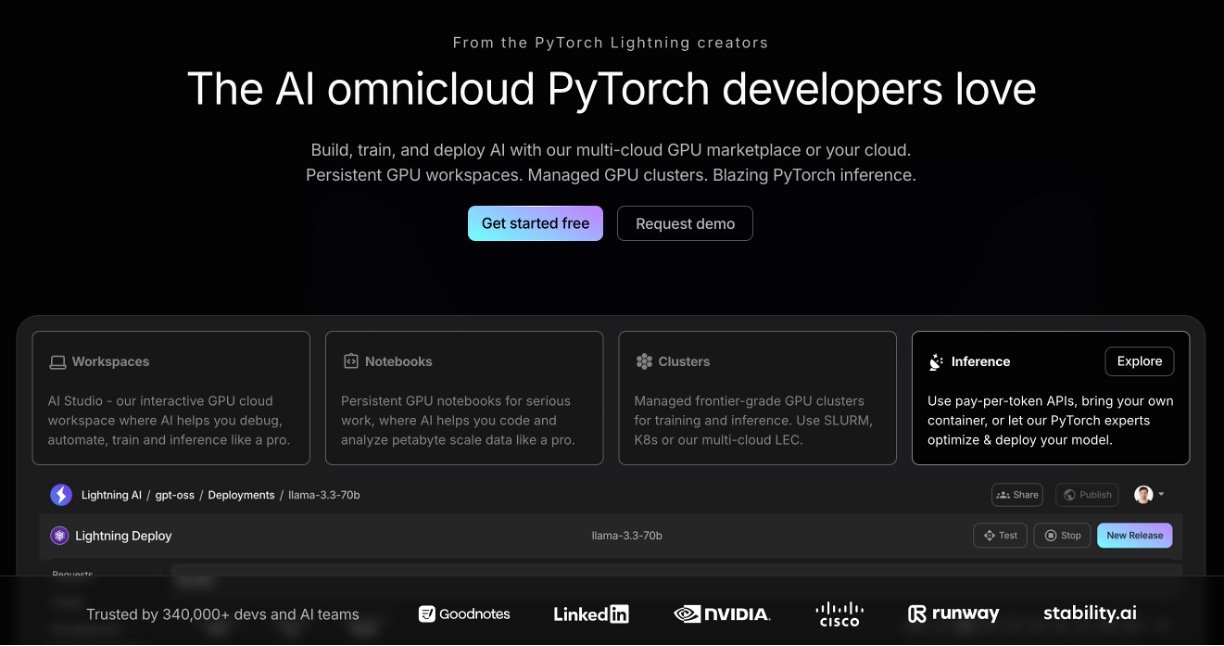Click the NVIDIA logo

[721, 614]
